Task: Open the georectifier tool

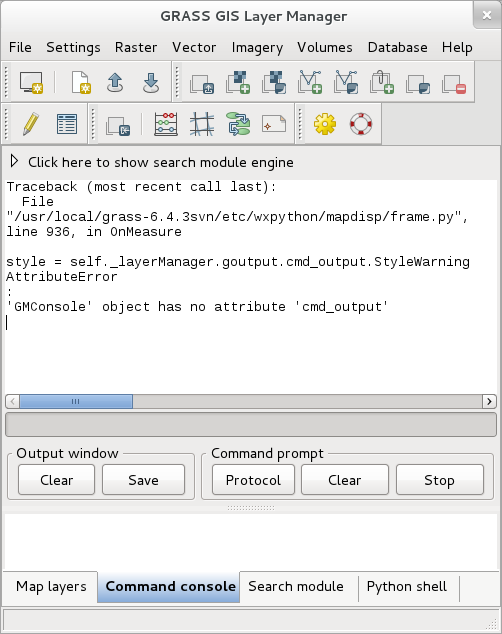Action: (202, 124)
